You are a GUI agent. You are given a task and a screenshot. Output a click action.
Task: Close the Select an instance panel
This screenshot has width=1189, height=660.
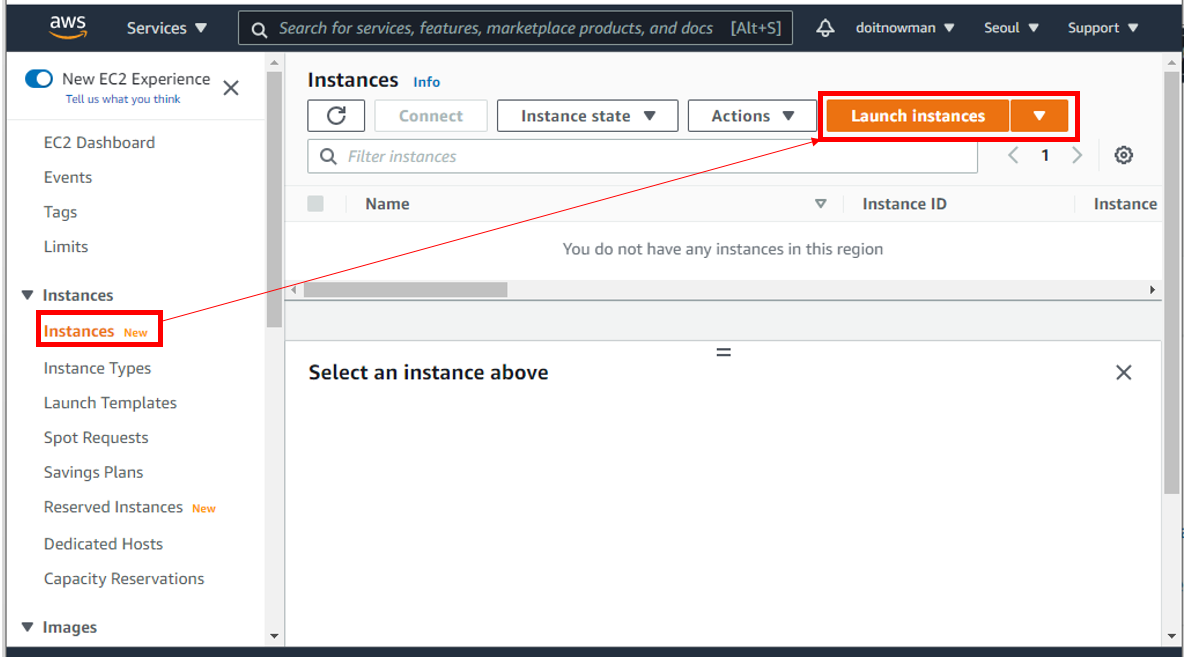pyautogui.click(x=1123, y=372)
